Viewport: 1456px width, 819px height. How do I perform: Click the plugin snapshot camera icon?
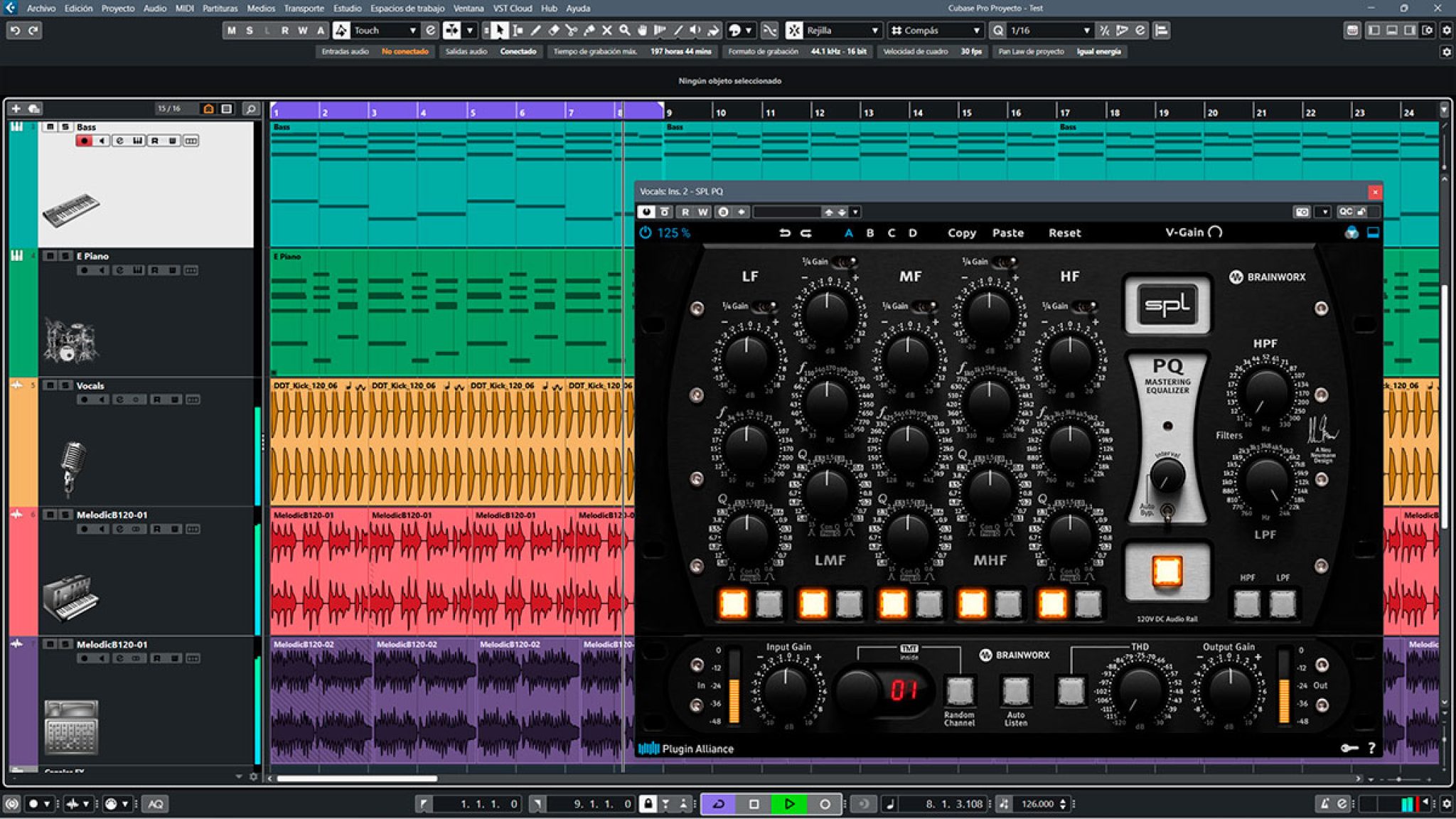coord(1302,212)
